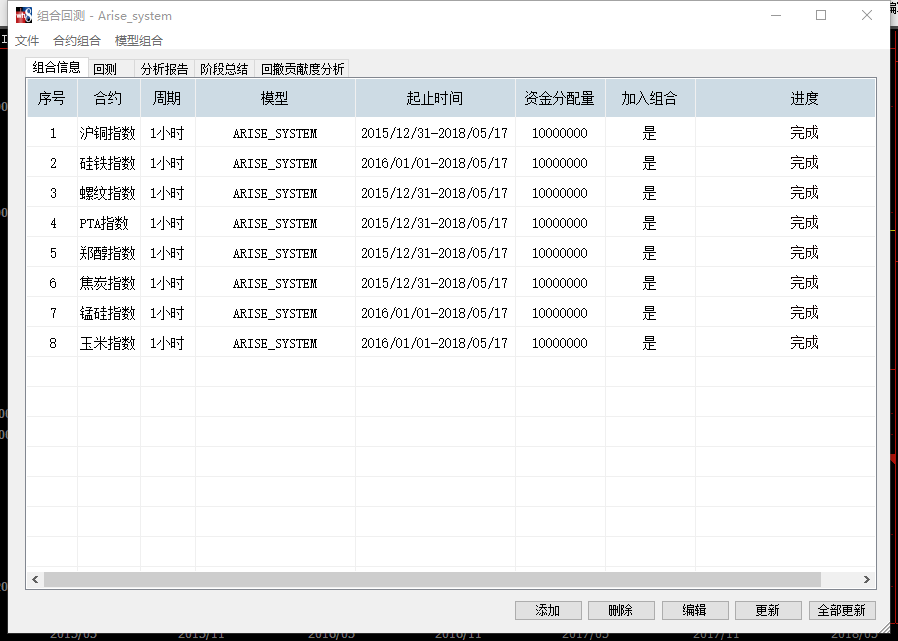Screen dimensions: 898x641
Task: Open the 文件 menu
Action: click(x=27, y=41)
